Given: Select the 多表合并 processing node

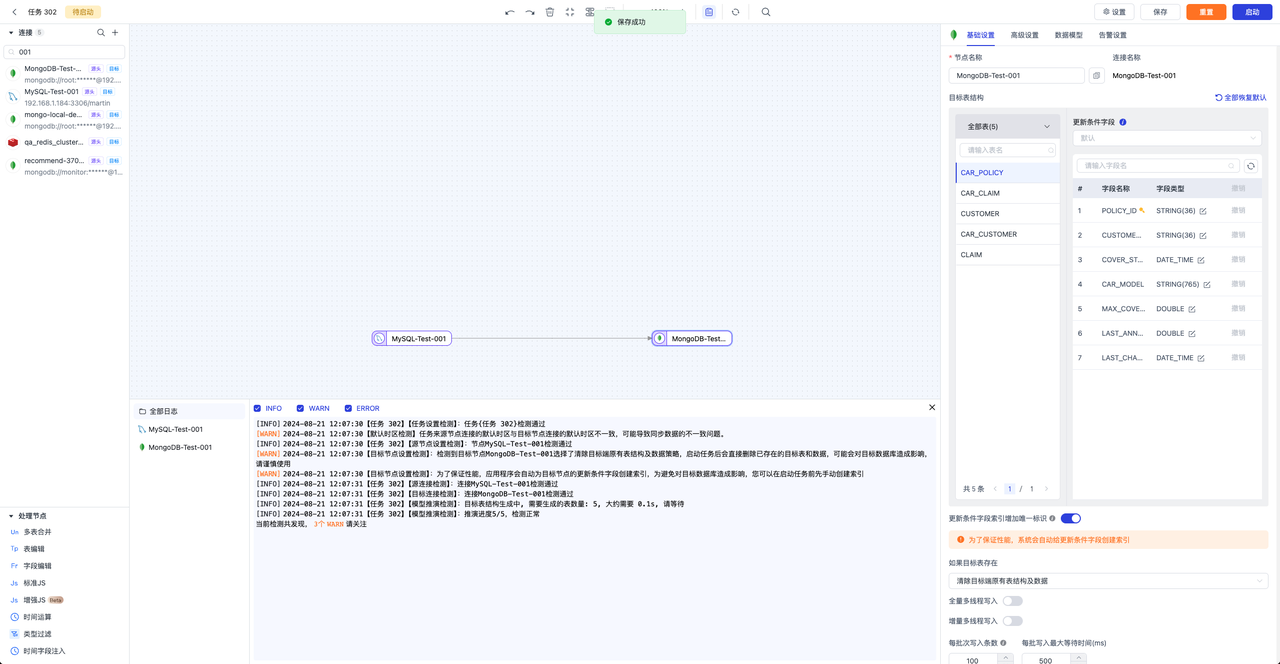Looking at the screenshot, I should [x=37, y=532].
